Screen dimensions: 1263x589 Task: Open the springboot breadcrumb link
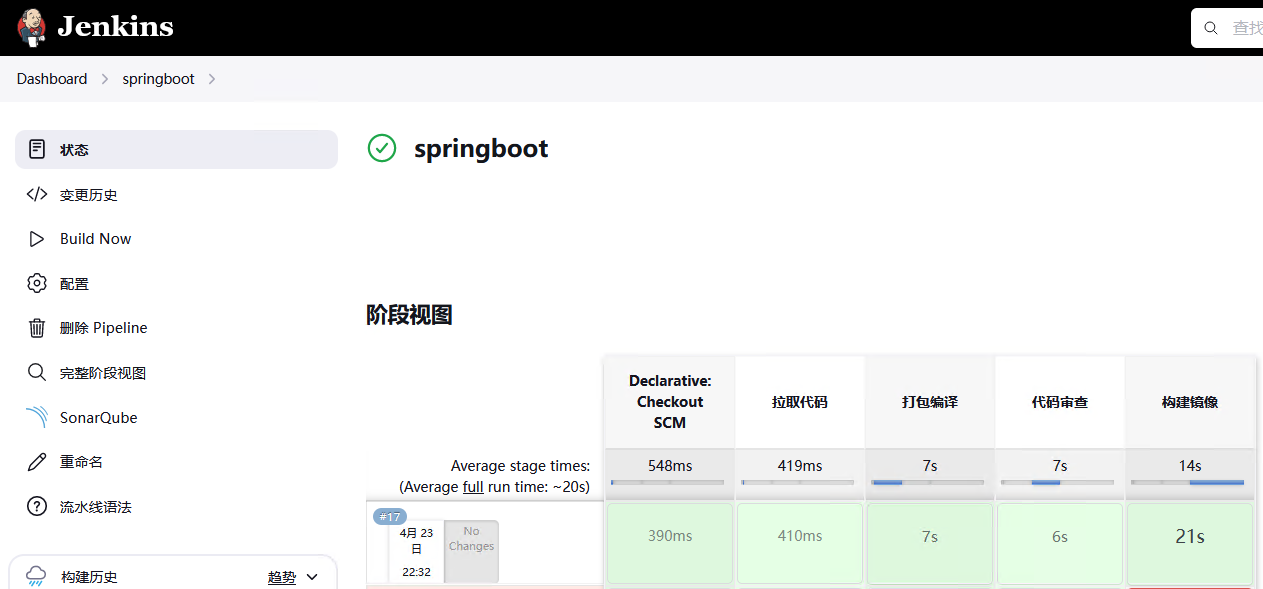(x=158, y=79)
